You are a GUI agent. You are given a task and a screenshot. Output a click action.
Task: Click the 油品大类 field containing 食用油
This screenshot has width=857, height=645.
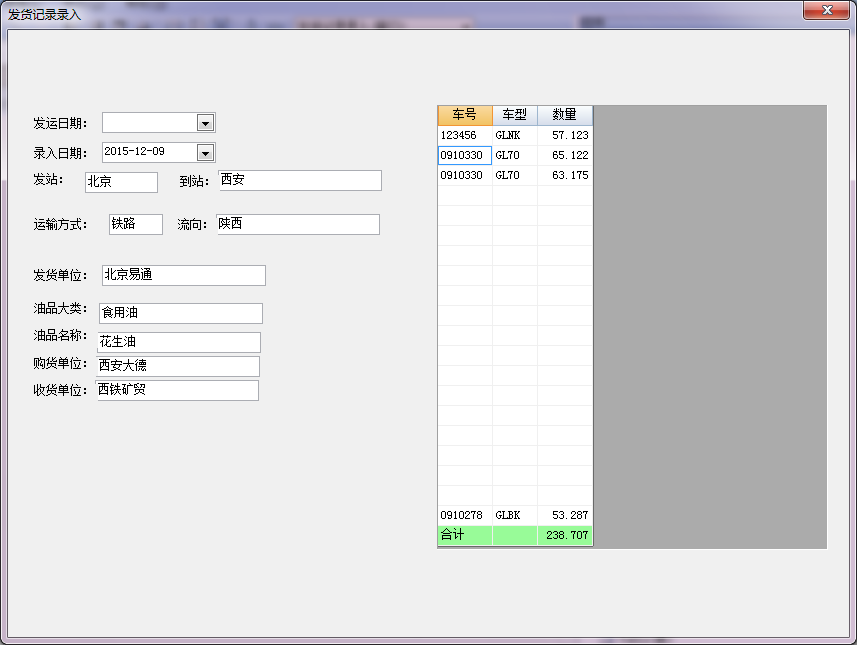coord(181,313)
